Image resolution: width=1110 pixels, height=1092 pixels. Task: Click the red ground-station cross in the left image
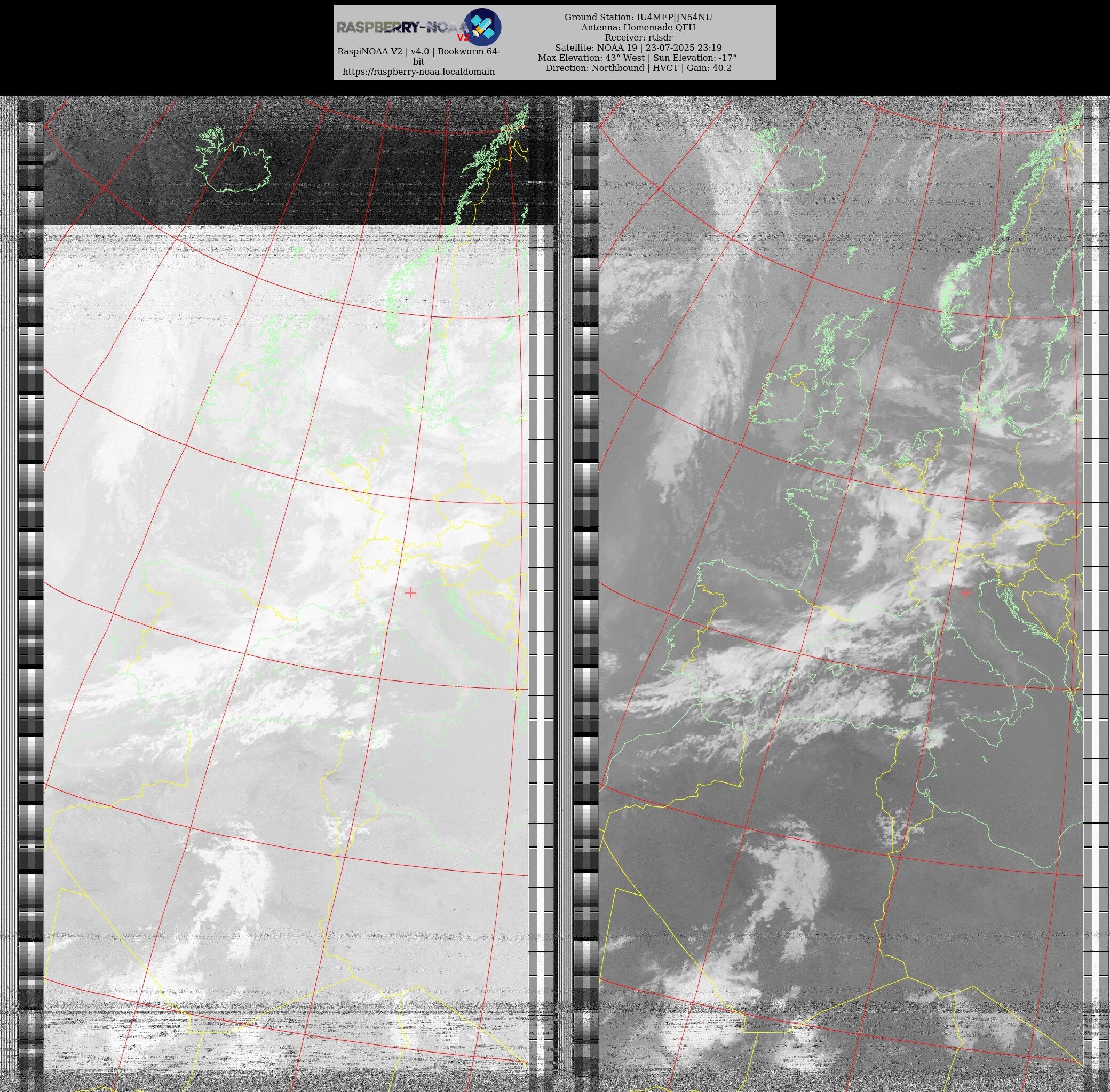pyautogui.click(x=410, y=592)
